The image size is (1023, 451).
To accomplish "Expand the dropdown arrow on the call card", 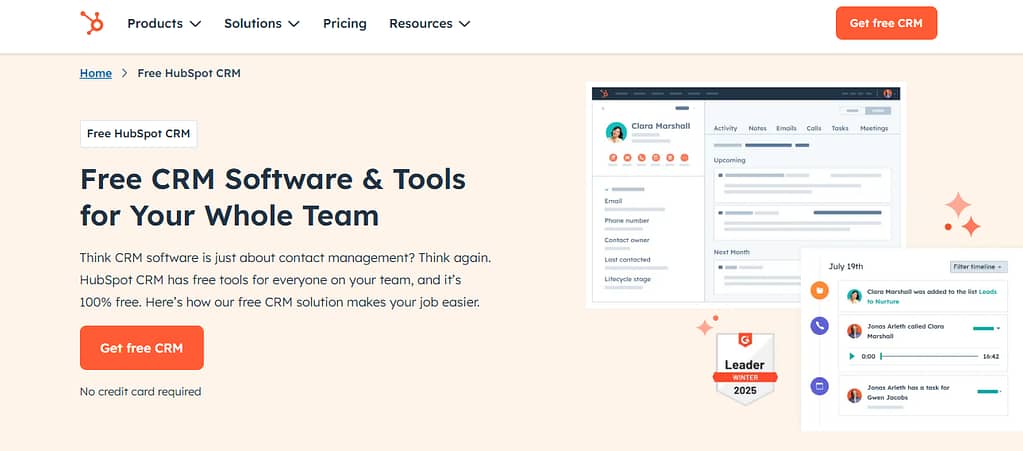I will pyautogui.click(x=998, y=329).
